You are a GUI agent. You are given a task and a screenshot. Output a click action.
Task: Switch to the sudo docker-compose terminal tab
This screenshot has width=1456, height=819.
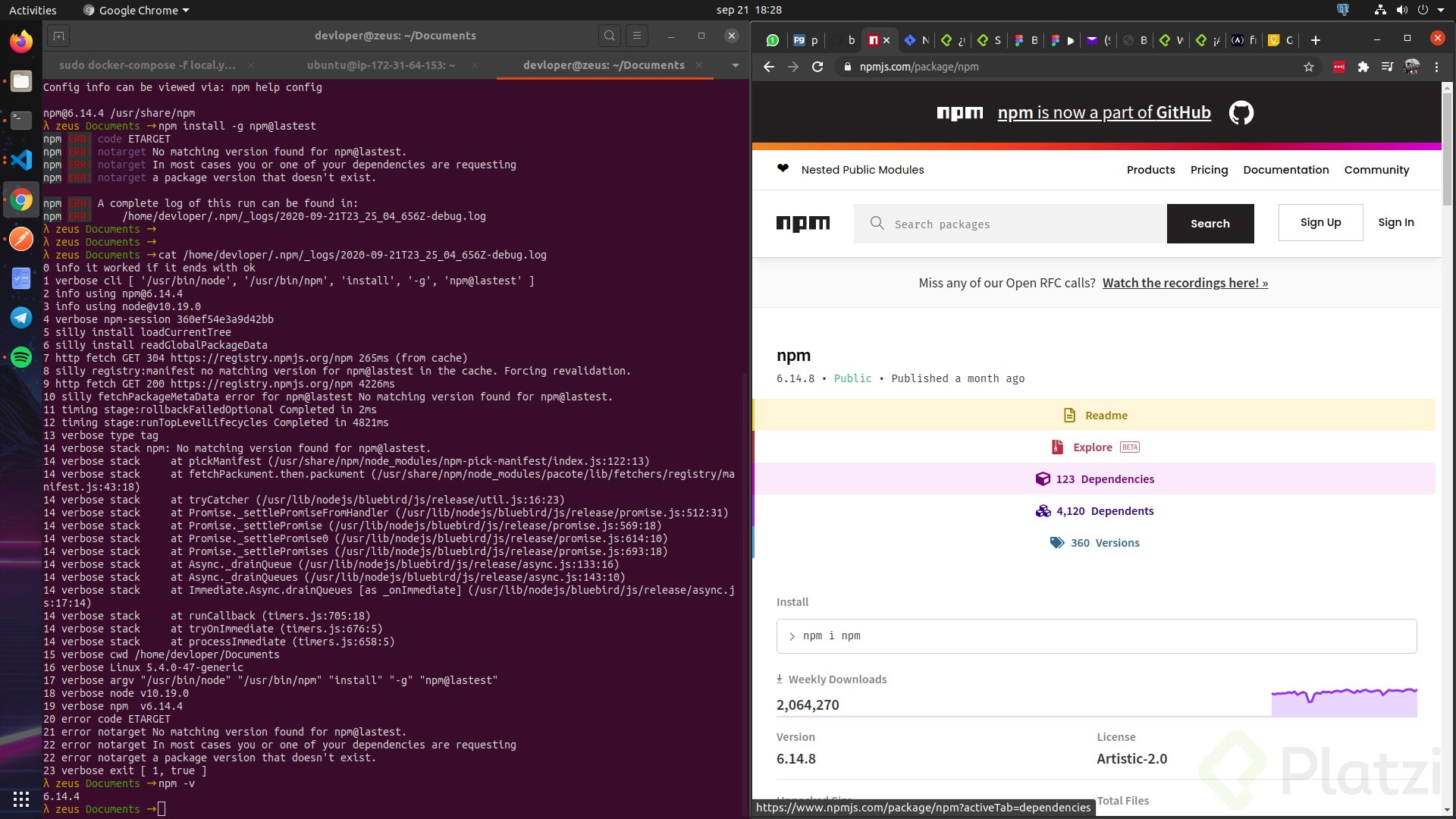point(148,65)
